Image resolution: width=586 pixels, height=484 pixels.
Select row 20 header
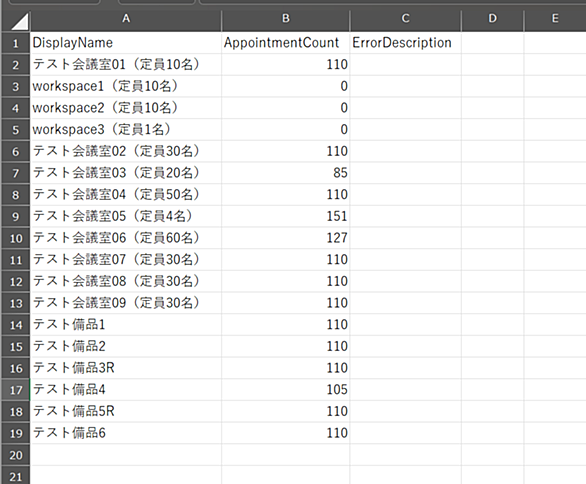coord(16,455)
